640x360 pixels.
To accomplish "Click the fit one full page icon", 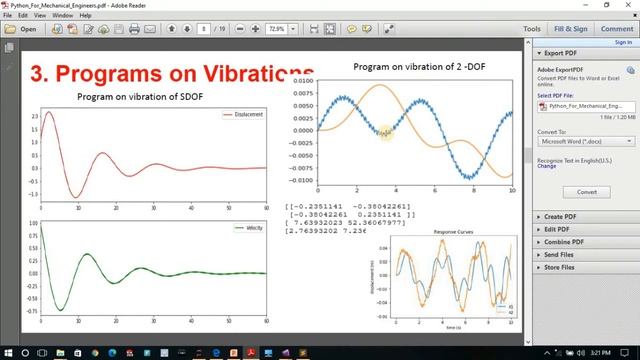I will [329, 29].
